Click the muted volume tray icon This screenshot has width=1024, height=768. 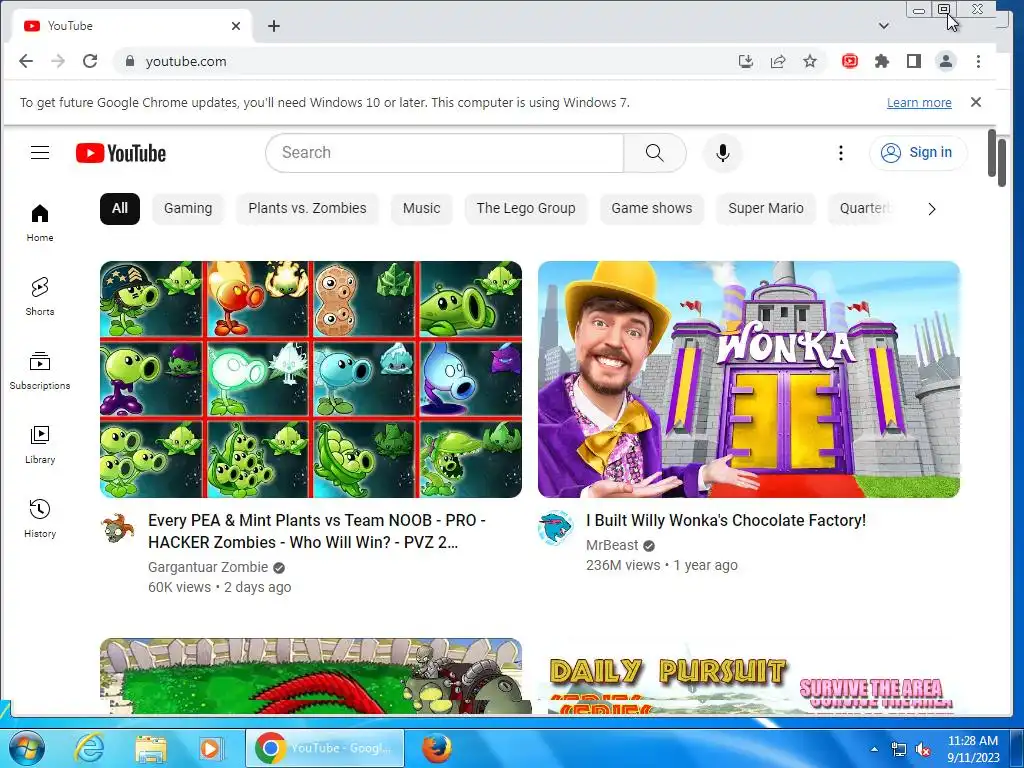click(x=923, y=749)
